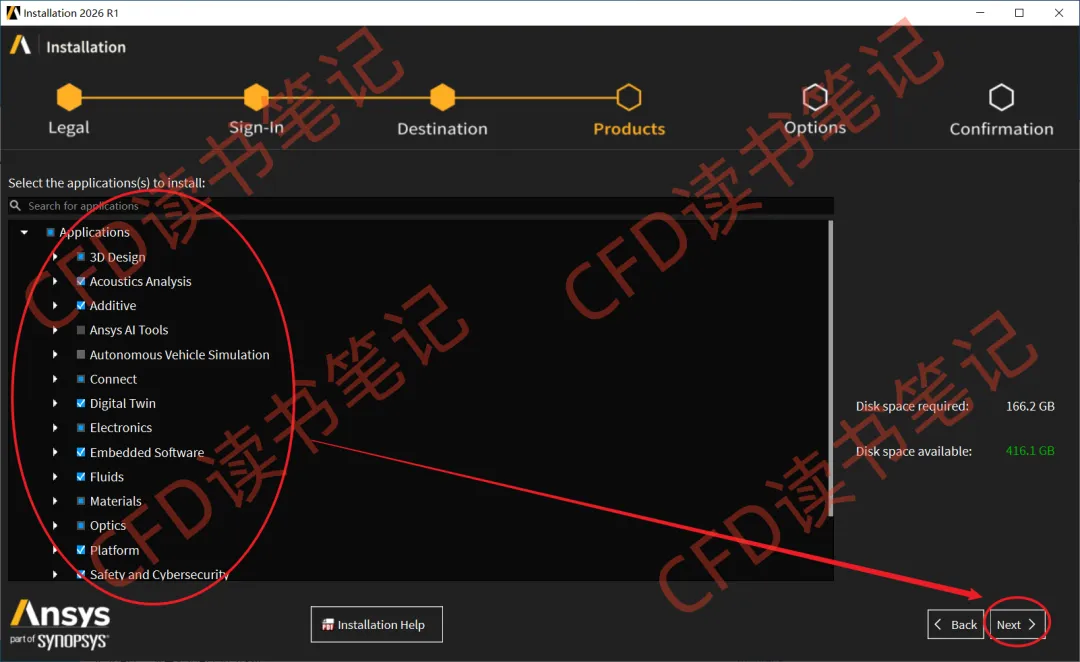Enable the Autonomous Vehicle Simulation checkbox
Image resolution: width=1080 pixels, height=662 pixels.
point(81,355)
